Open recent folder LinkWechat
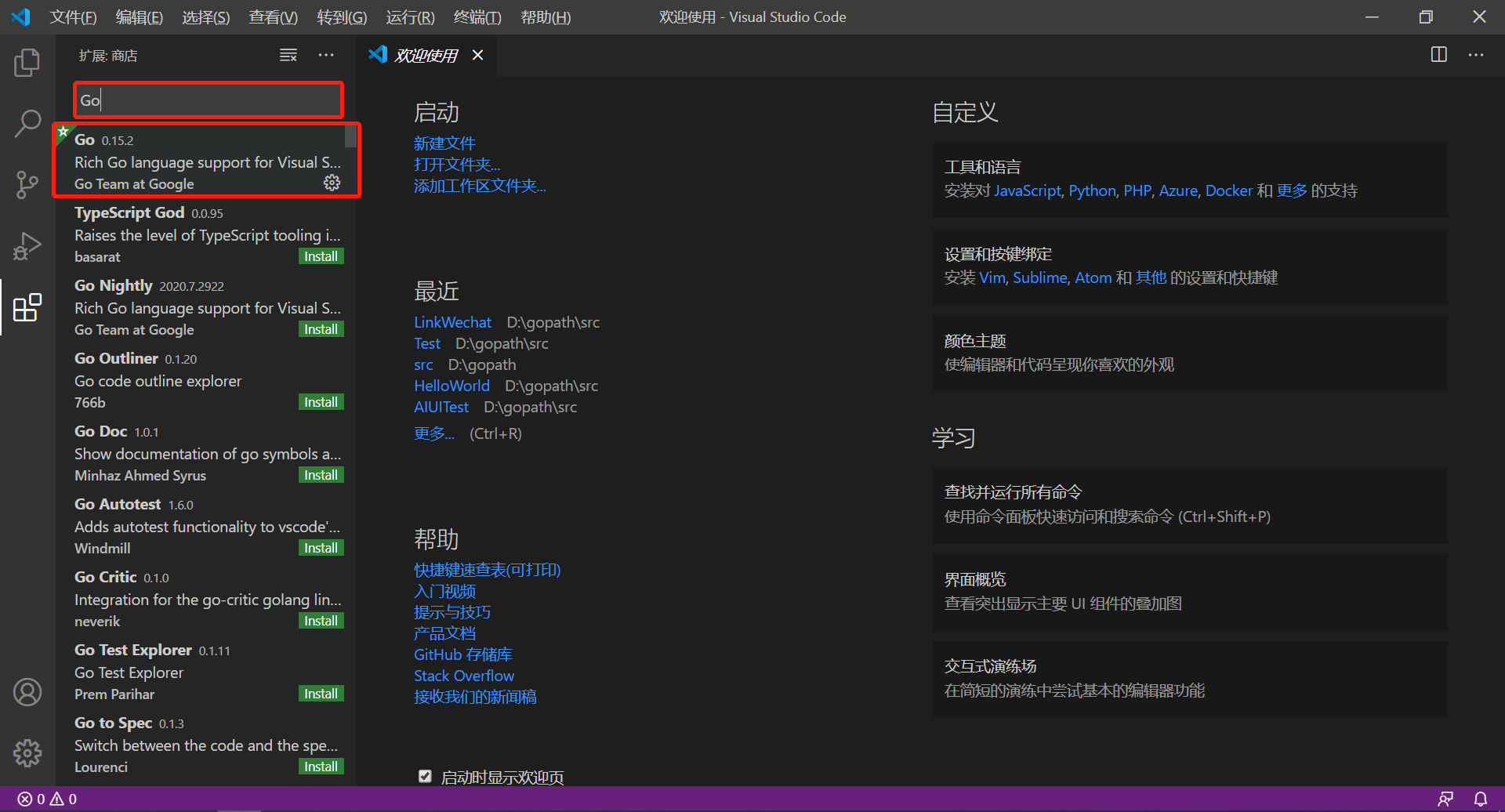1505x812 pixels. click(x=452, y=322)
